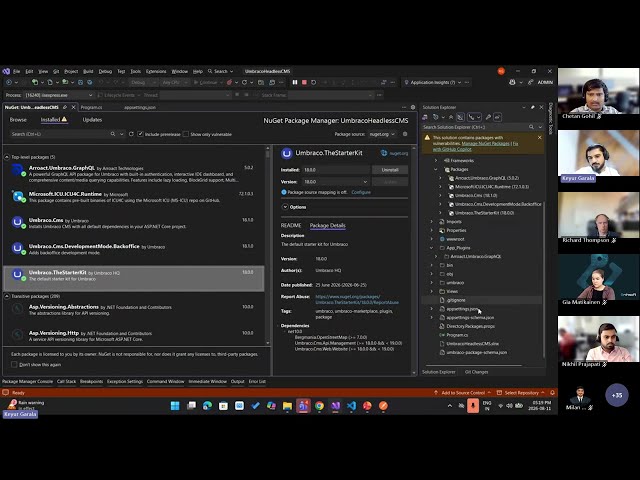The height and width of the screenshot is (480, 640).
Task: Open the Debug menu
Action: pos(105,71)
